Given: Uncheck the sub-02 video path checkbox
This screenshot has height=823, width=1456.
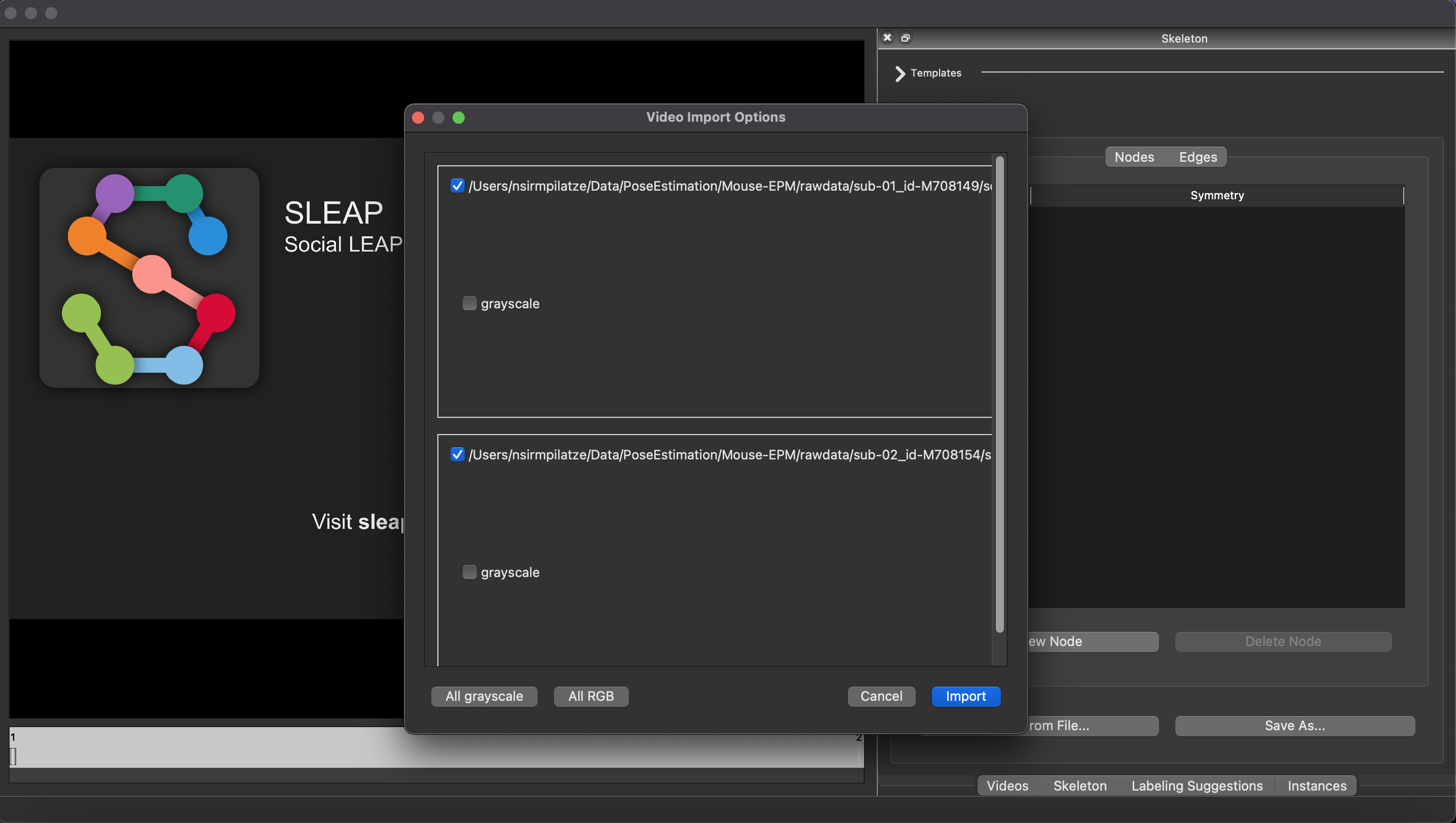Looking at the screenshot, I should tap(457, 455).
